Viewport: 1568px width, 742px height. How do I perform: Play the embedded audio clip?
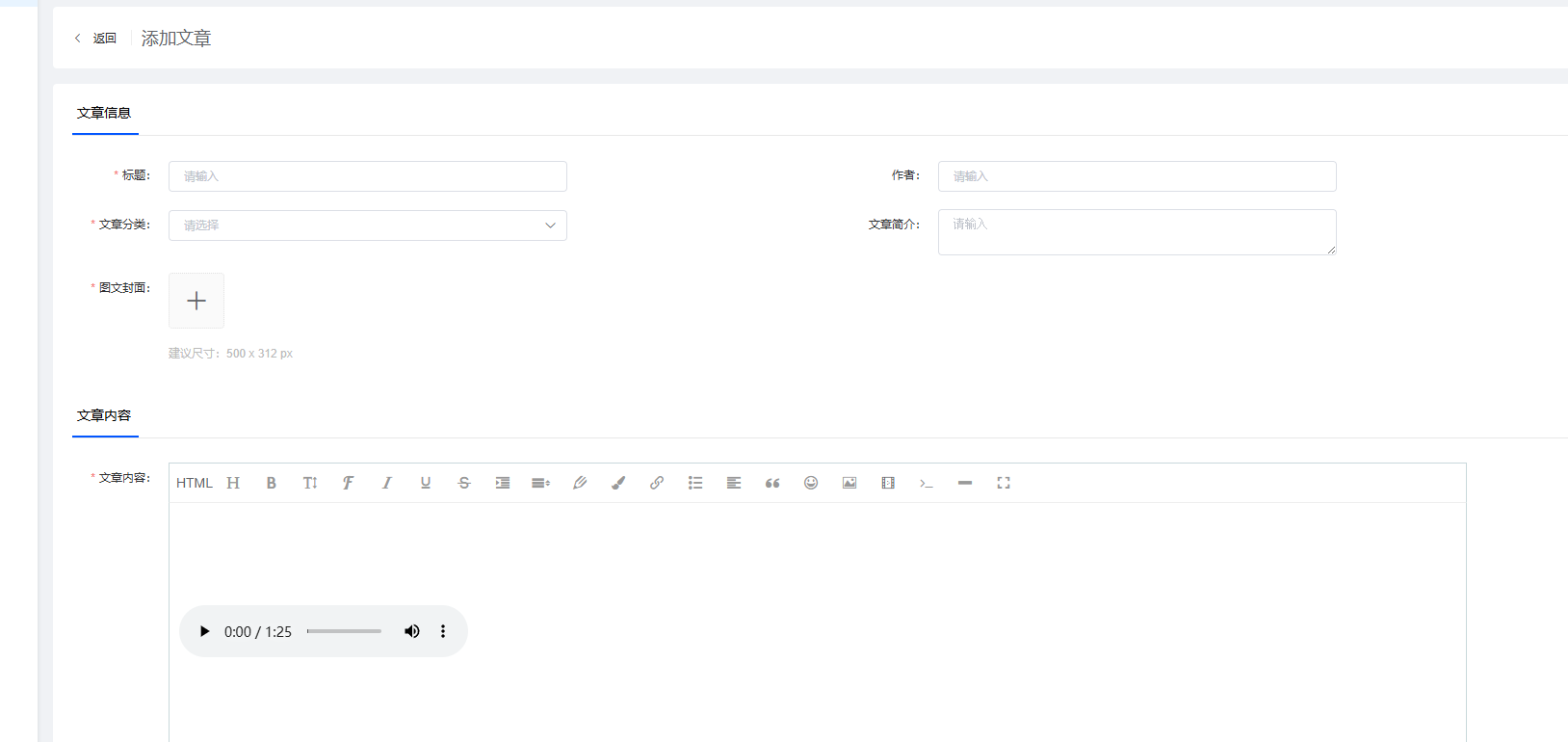tap(204, 631)
